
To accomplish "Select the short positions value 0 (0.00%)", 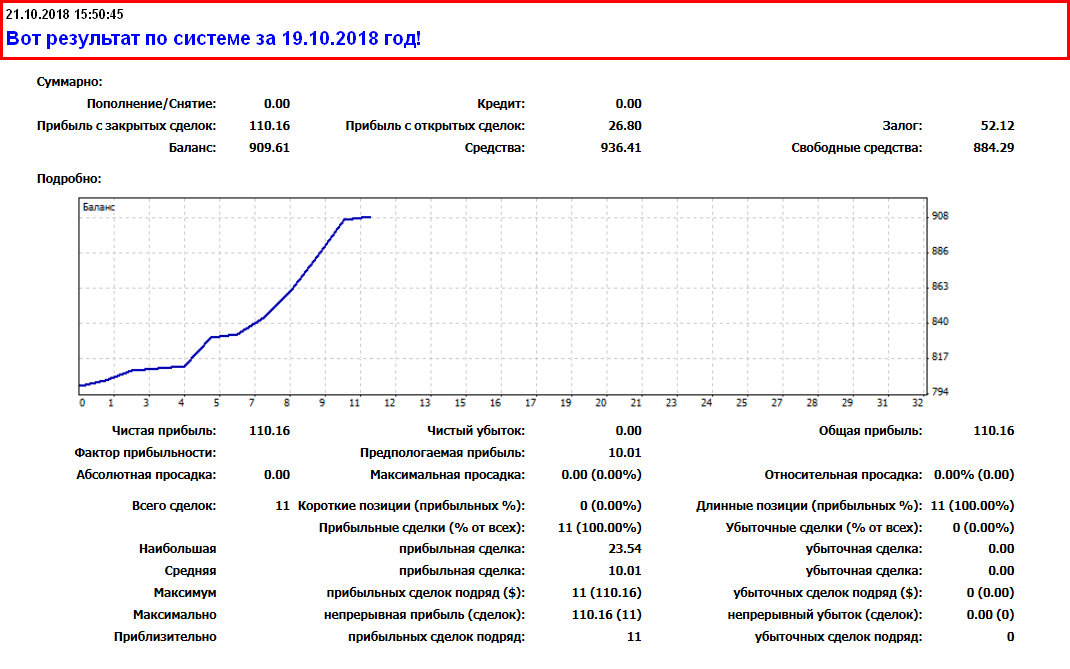I will coord(611,506).
